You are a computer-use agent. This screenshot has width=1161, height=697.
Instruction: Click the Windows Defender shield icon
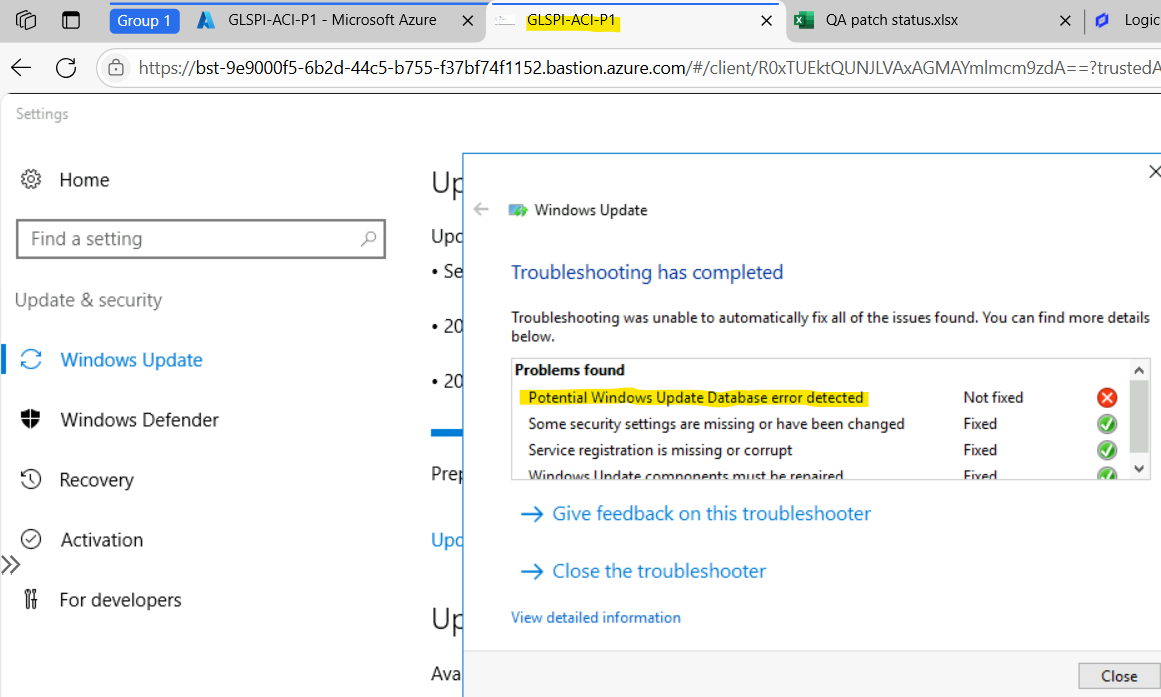tap(31, 419)
